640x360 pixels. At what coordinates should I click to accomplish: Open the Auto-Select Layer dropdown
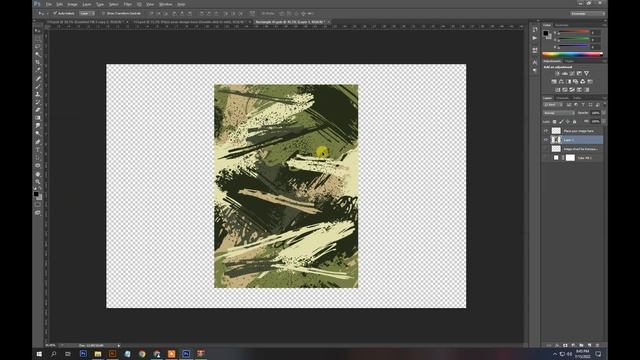pos(87,13)
